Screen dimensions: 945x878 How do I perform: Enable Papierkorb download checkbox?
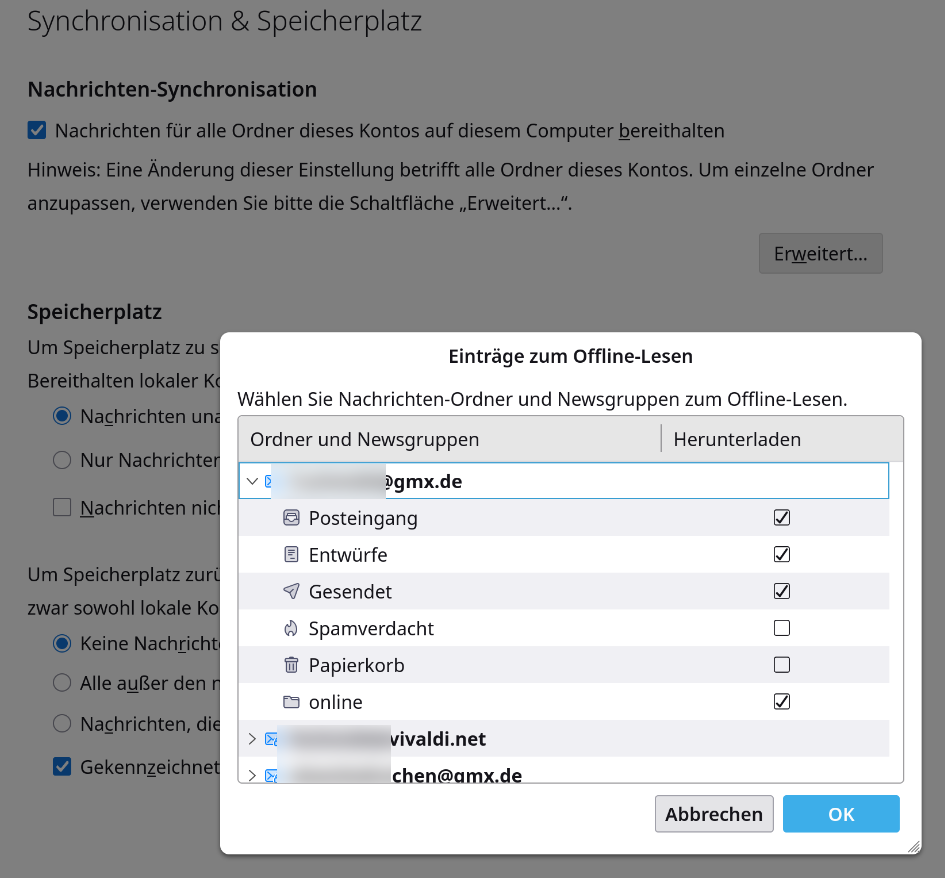[x=782, y=665]
